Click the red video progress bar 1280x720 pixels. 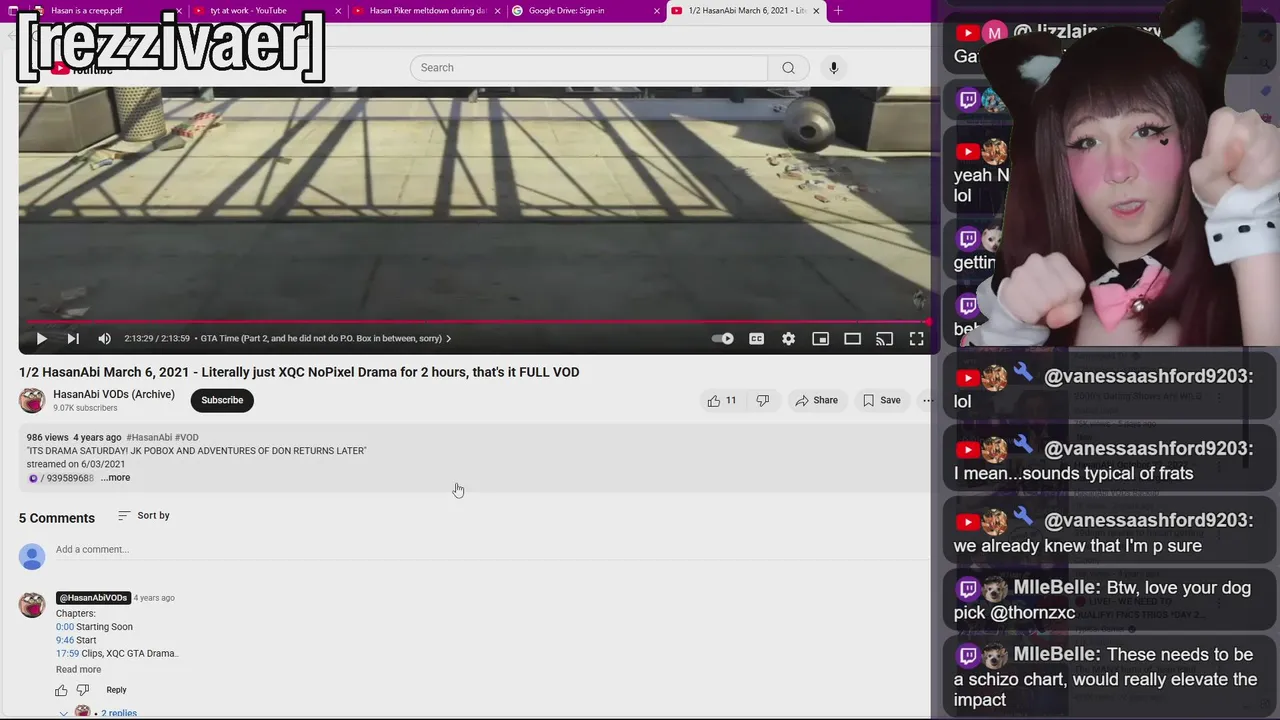pyautogui.click(x=478, y=322)
